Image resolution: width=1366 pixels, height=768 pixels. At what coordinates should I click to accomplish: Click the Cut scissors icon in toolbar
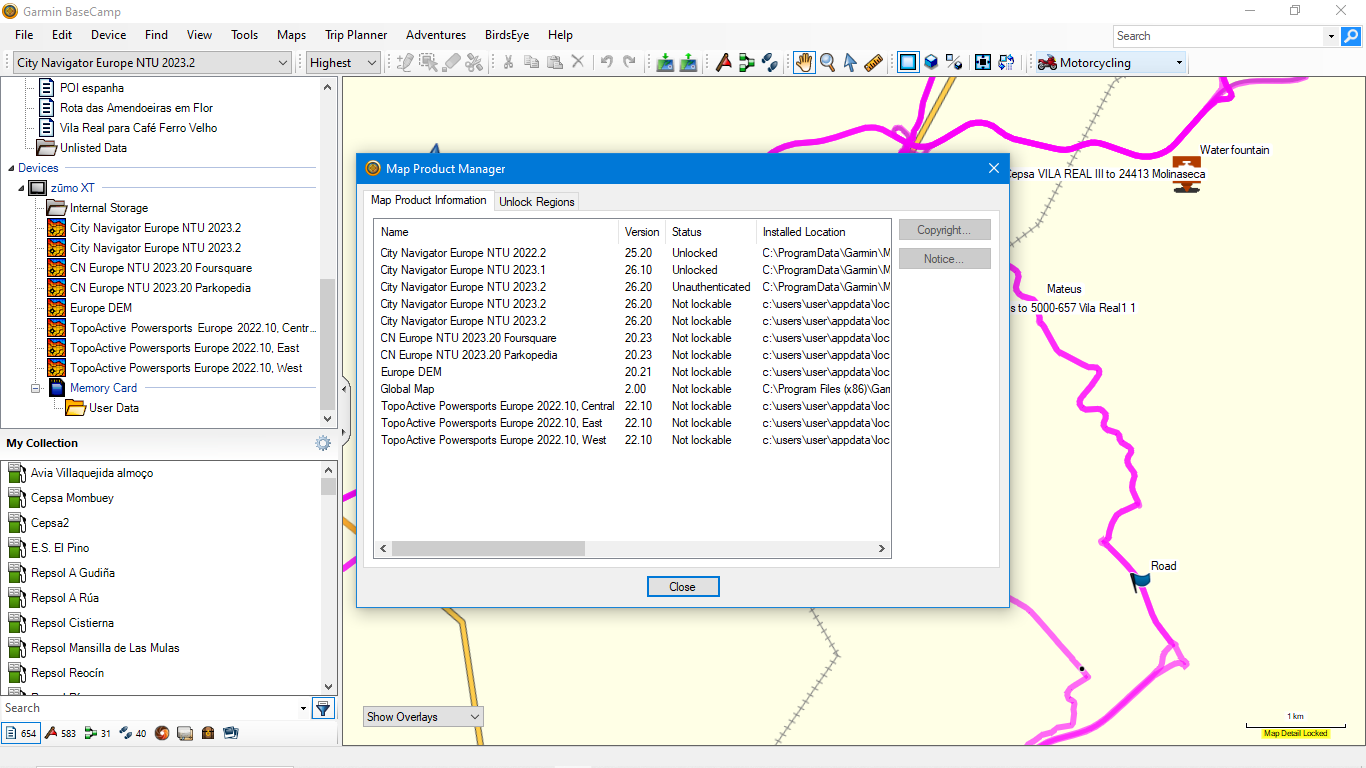click(x=508, y=62)
